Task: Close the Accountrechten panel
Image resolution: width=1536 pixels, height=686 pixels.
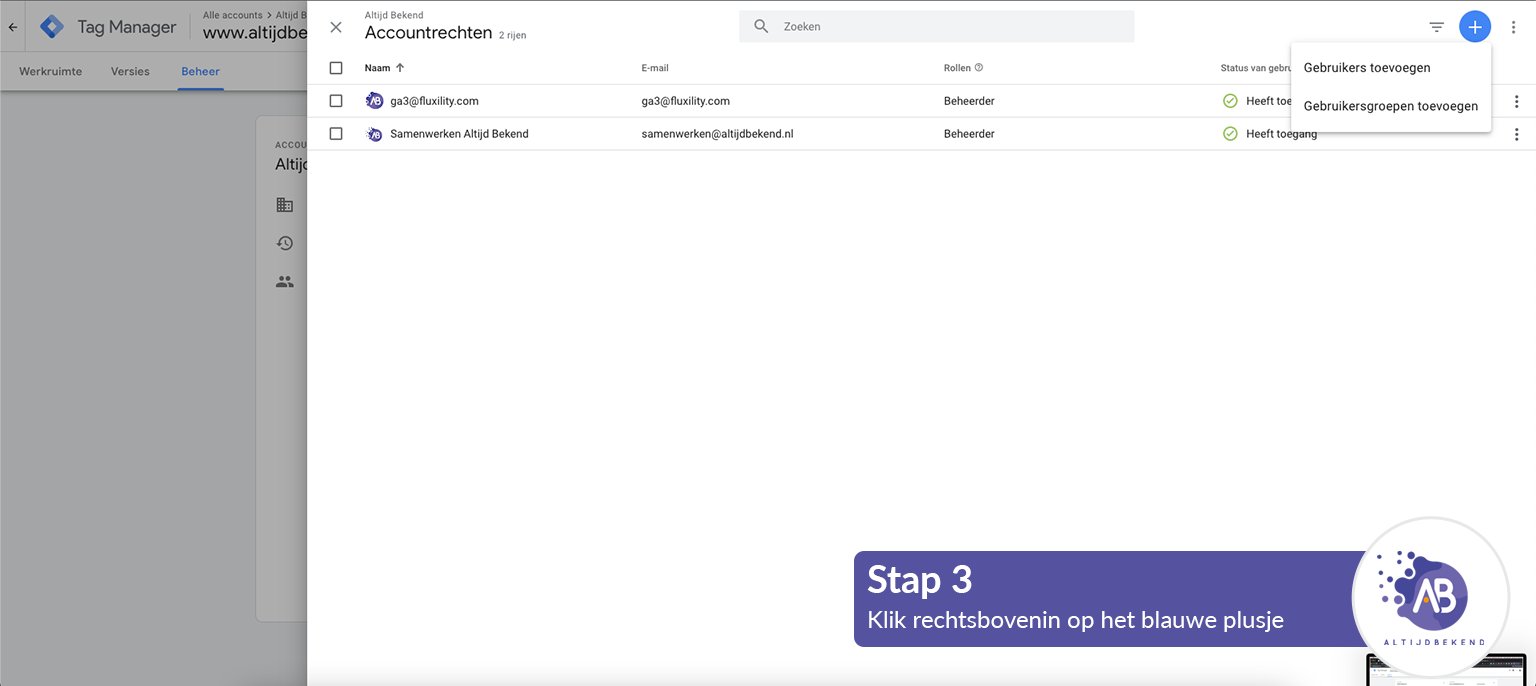Action: point(336,27)
